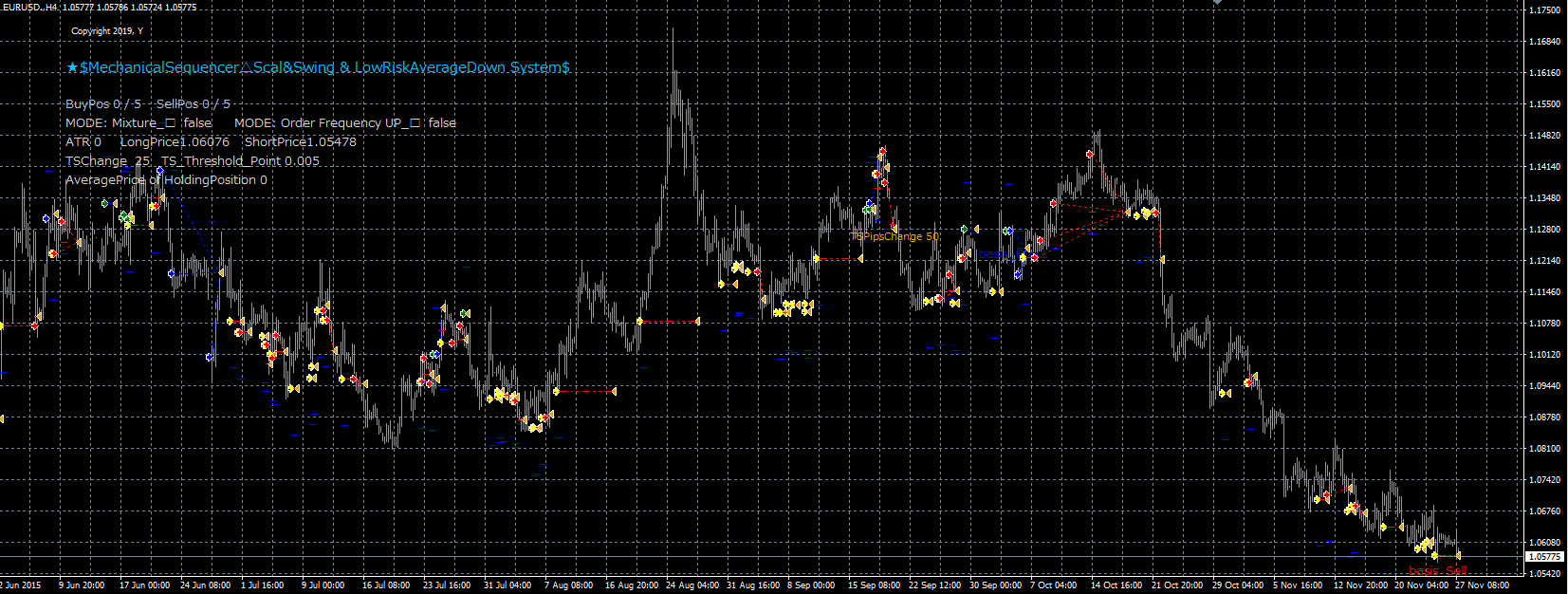The image size is (1568, 594).
Task: Click time axis label '24 Jun 08:00'
Action: 205,585
